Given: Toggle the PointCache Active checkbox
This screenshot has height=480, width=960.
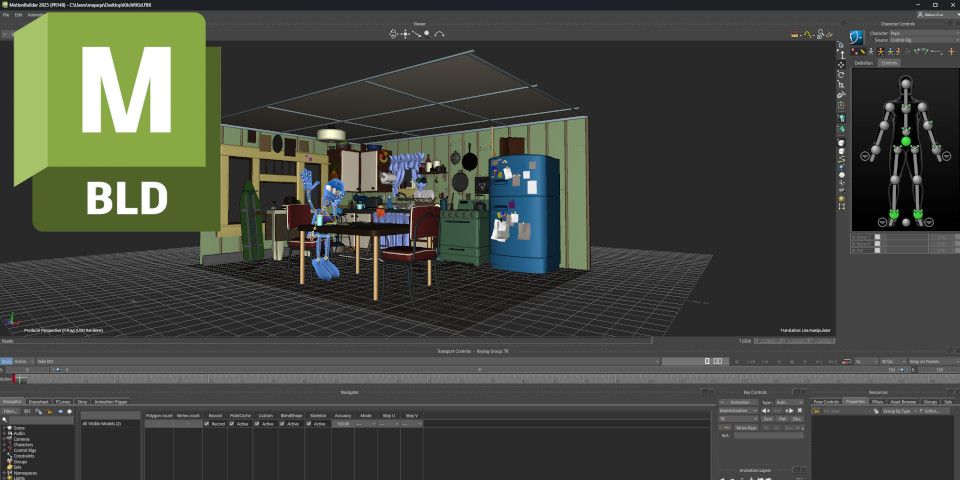Looking at the screenshot, I should tap(231, 424).
